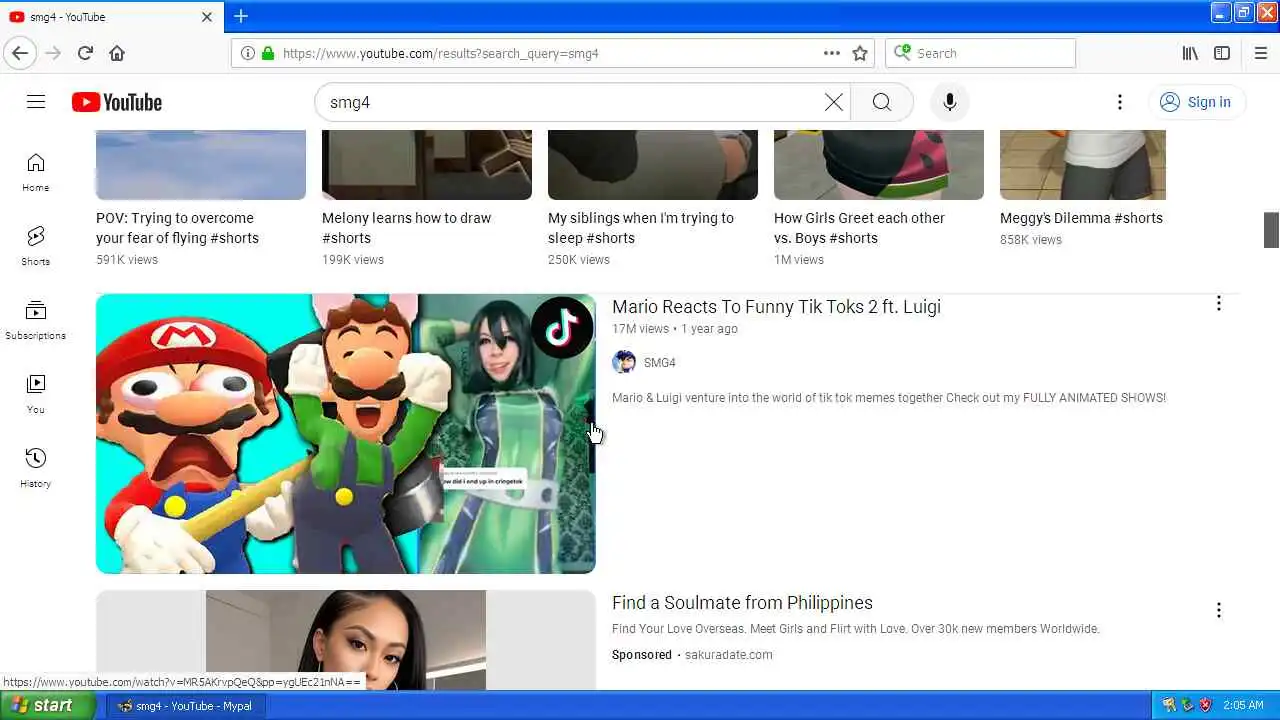The image size is (1280, 720).
Task: Click the Girls Greet short thumbnail
Action: (879, 165)
